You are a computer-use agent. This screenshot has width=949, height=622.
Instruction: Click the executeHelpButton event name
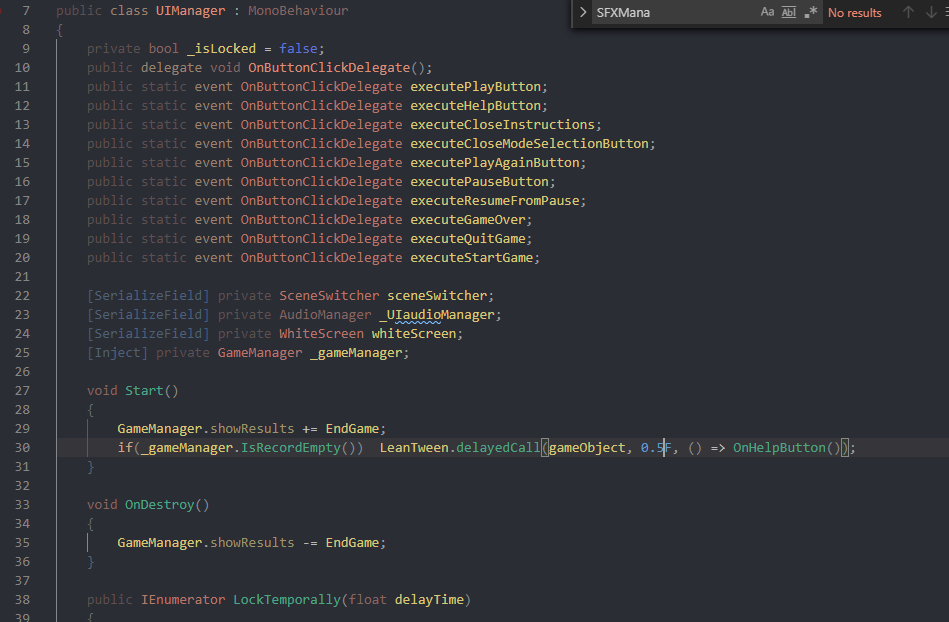(475, 105)
